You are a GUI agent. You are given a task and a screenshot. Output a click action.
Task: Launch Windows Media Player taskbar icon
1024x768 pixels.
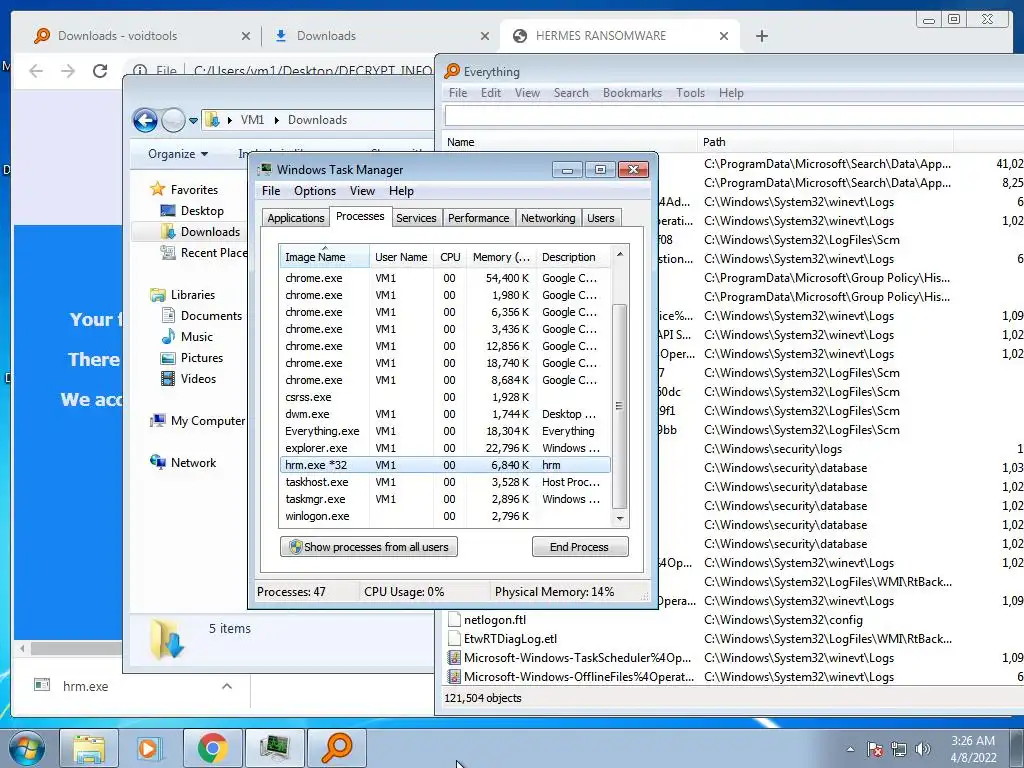point(148,748)
